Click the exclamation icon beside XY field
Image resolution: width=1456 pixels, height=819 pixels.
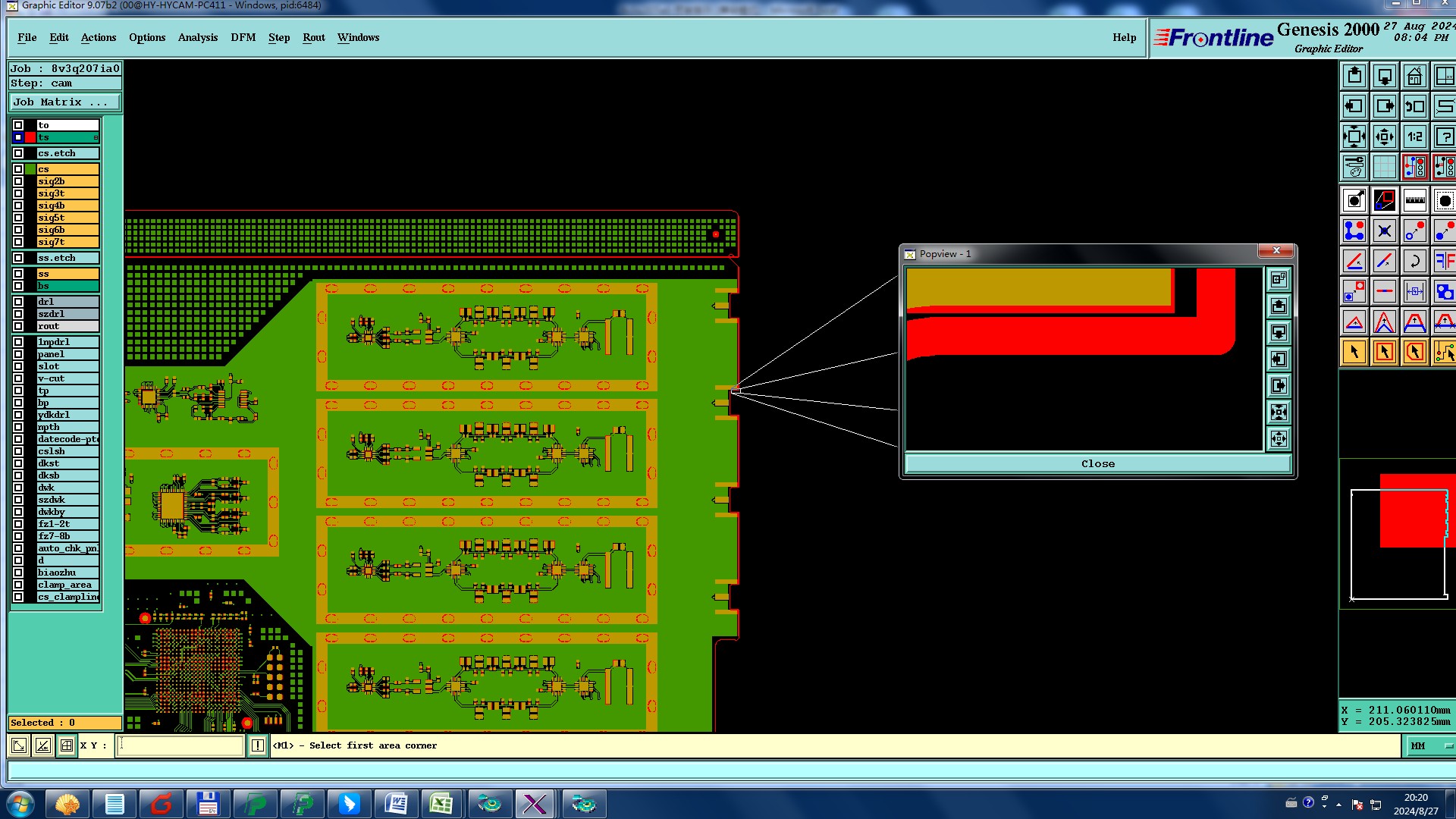pyautogui.click(x=258, y=745)
